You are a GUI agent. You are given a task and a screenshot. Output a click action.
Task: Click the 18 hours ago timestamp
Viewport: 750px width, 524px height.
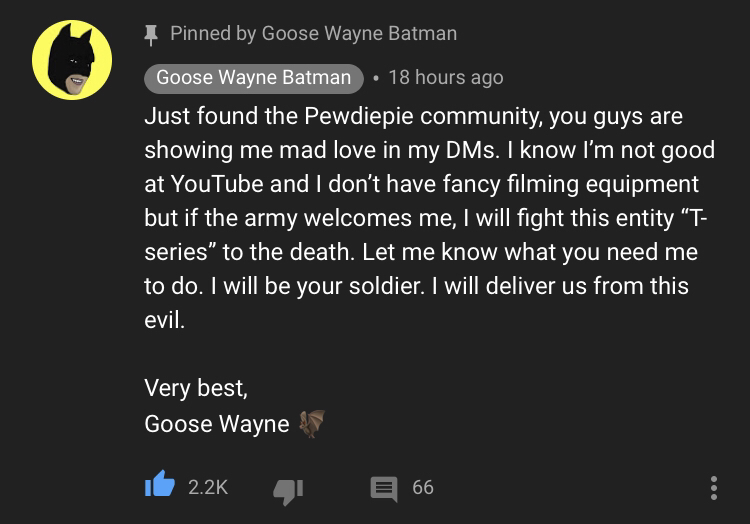tap(446, 77)
